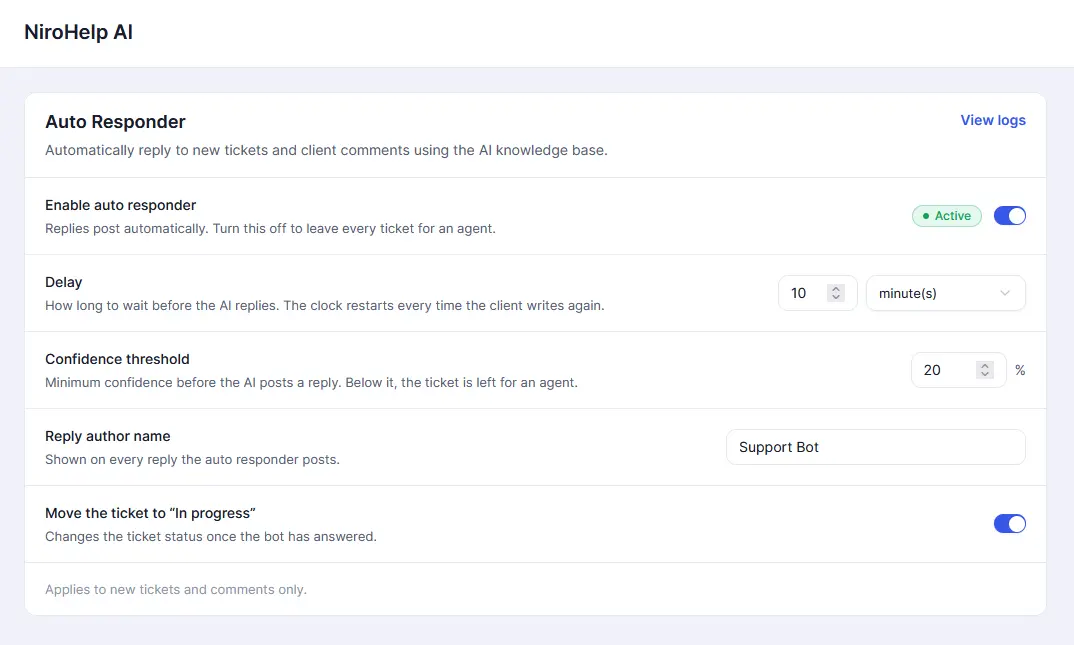Decrease the Delay value with down arrow
Image resolution: width=1074 pixels, height=645 pixels.
tap(836, 297)
